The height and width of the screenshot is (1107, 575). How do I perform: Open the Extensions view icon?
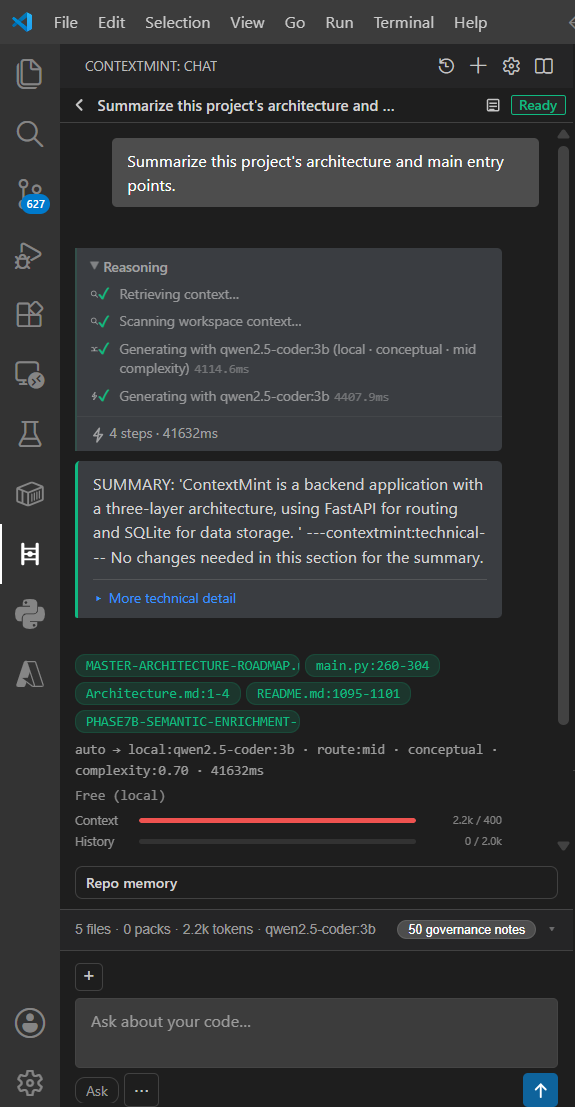click(30, 314)
